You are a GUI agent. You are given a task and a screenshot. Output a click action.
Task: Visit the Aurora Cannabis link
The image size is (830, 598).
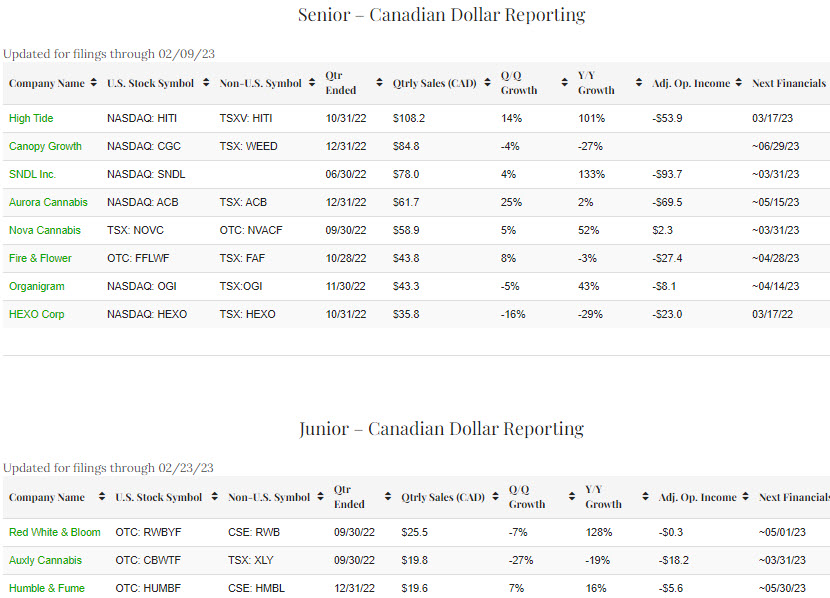(48, 202)
